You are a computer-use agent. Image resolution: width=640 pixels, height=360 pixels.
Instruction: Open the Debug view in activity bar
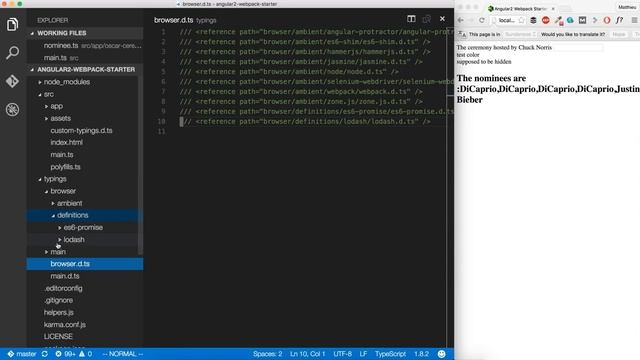[x=13, y=109]
